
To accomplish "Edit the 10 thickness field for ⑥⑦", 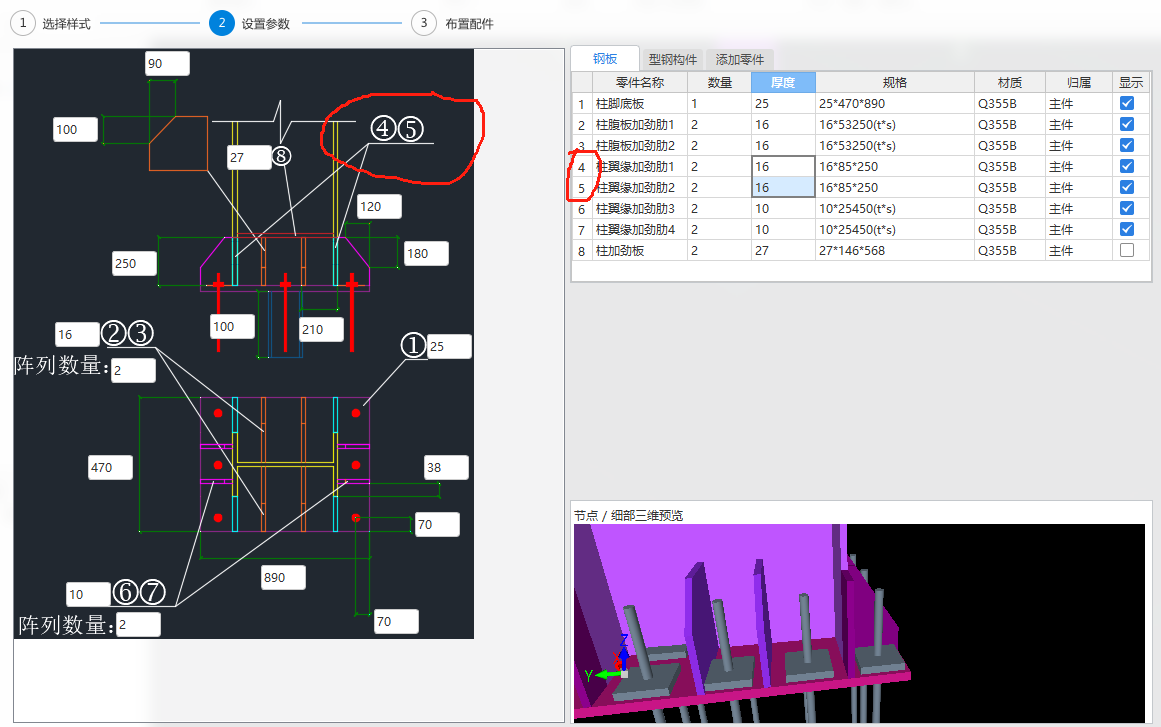I will tap(88, 594).
